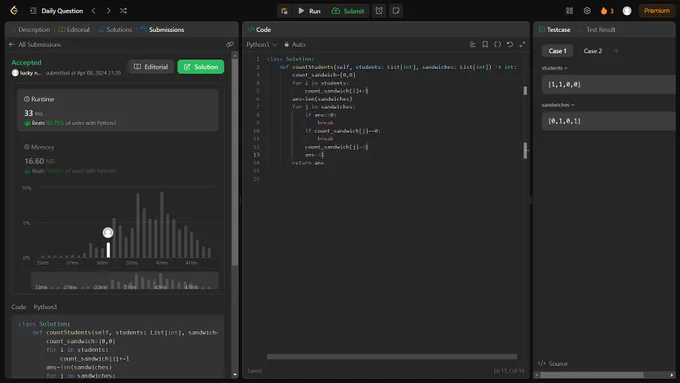Open the notes icon beside timer
The image size is (680, 383).
[x=396, y=11]
